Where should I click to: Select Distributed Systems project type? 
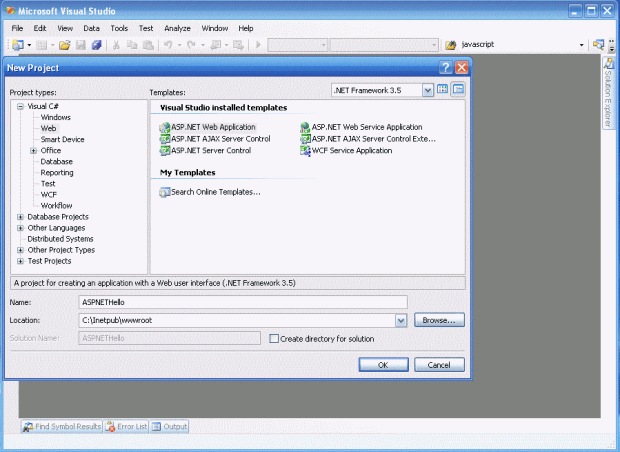pyautogui.click(x=60, y=239)
